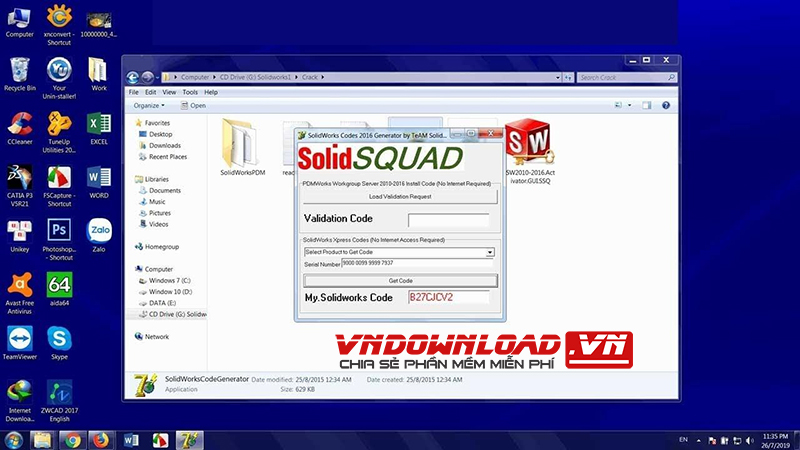Select the SW2010-2016 Activator file icon
This screenshot has height=450, width=800.
point(530,152)
